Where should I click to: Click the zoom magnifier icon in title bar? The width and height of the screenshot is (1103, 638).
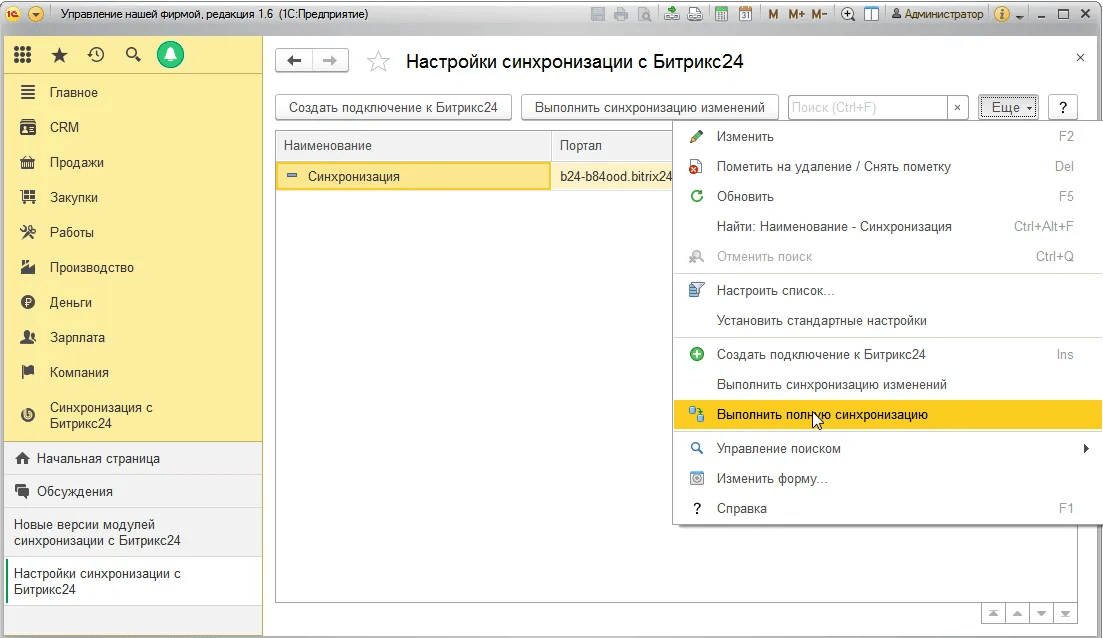(848, 15)
